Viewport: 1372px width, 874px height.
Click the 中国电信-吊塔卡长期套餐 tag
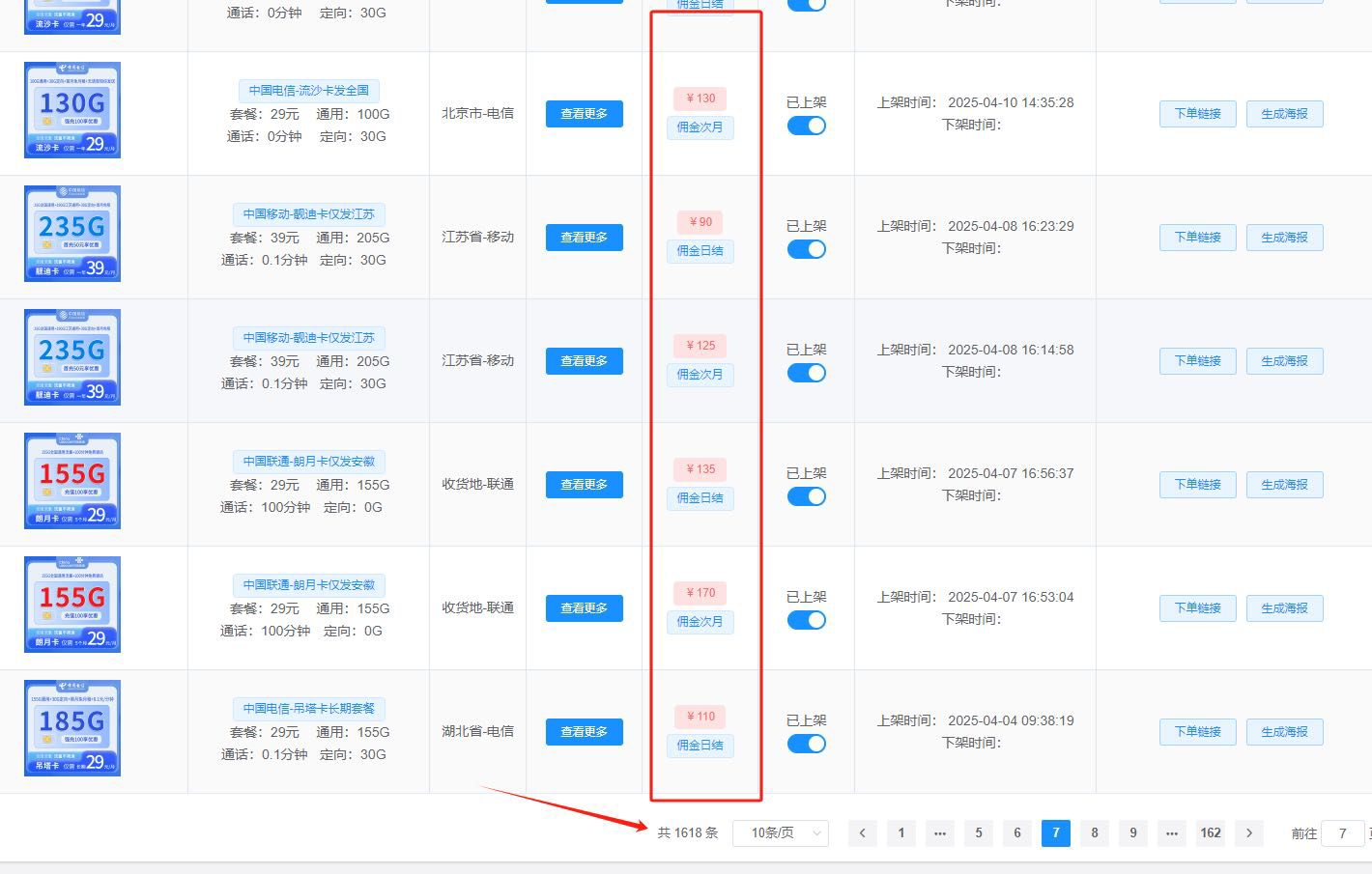coord(309,709)
